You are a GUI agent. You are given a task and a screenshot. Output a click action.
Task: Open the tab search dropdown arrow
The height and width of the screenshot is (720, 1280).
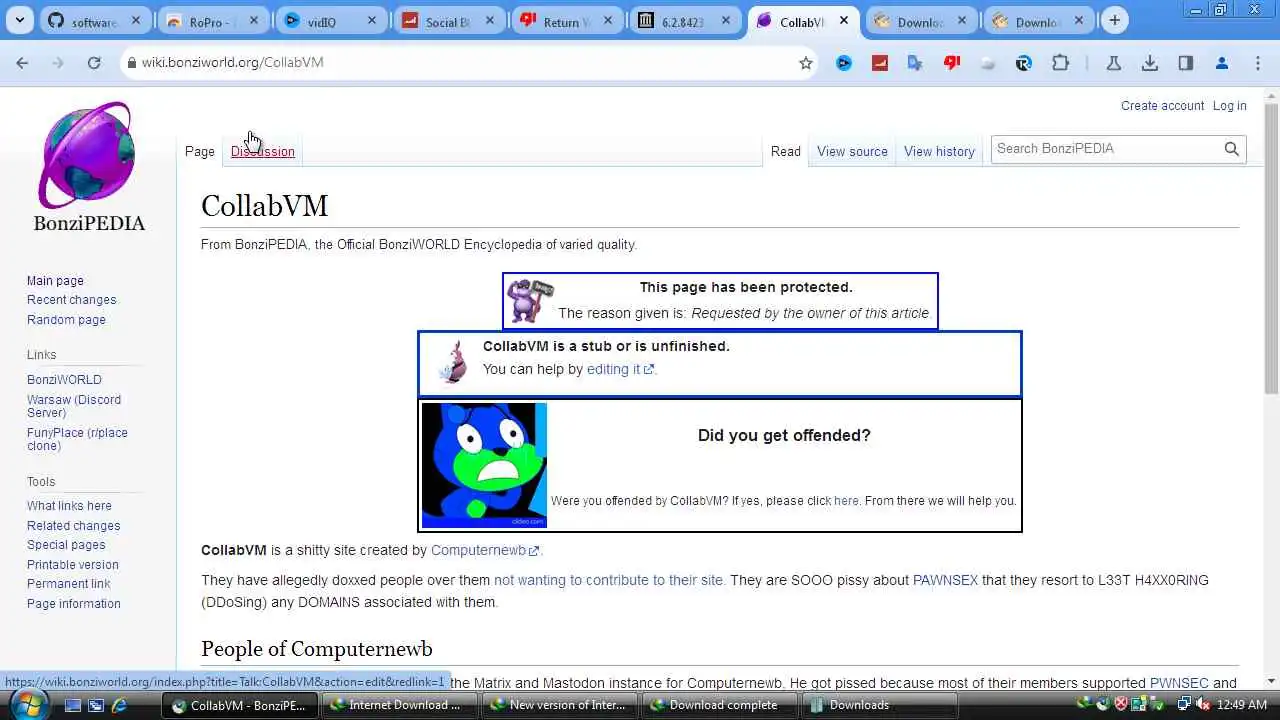tap(20, 21)
